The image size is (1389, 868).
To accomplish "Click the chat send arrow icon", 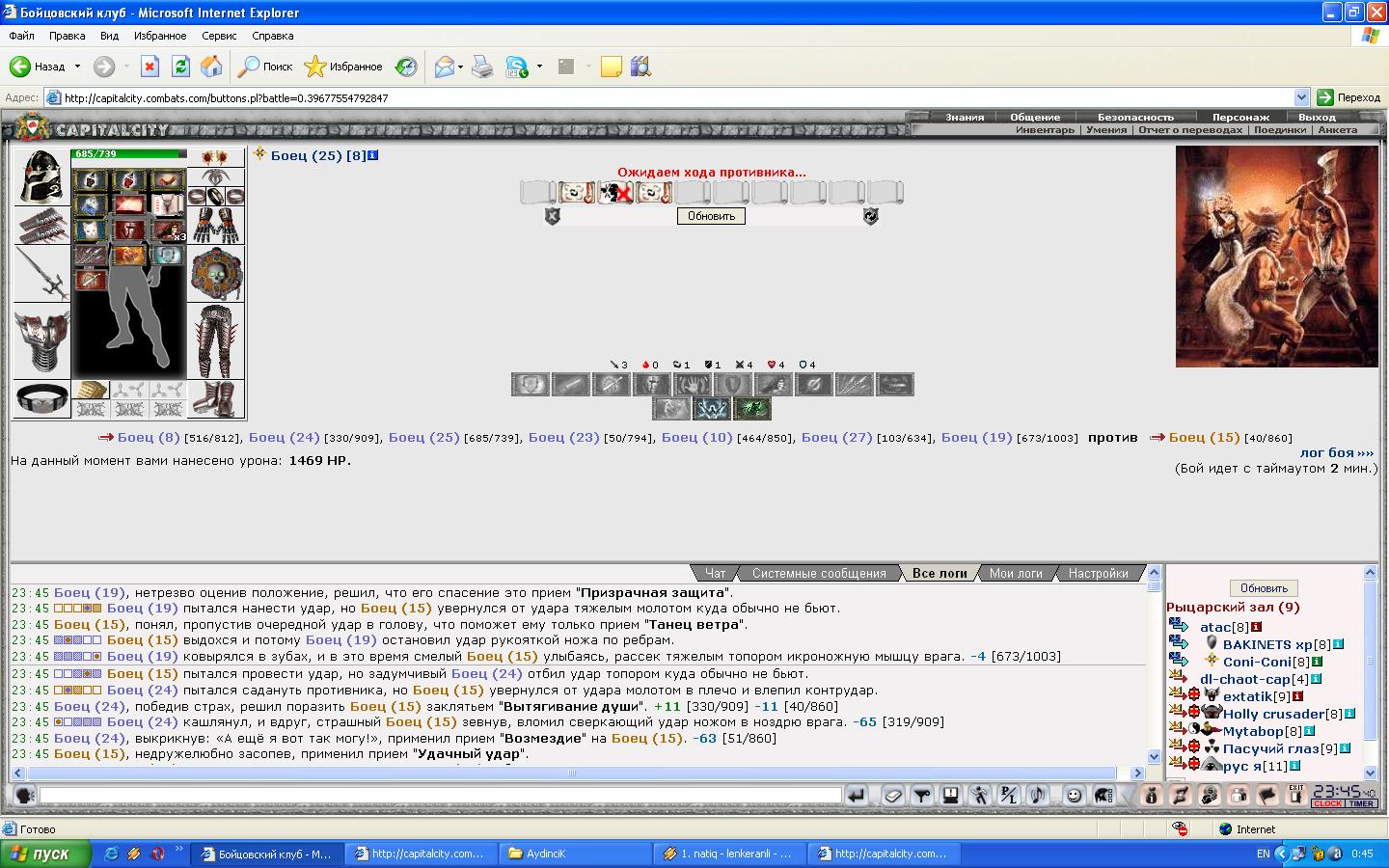I will 856,796.
